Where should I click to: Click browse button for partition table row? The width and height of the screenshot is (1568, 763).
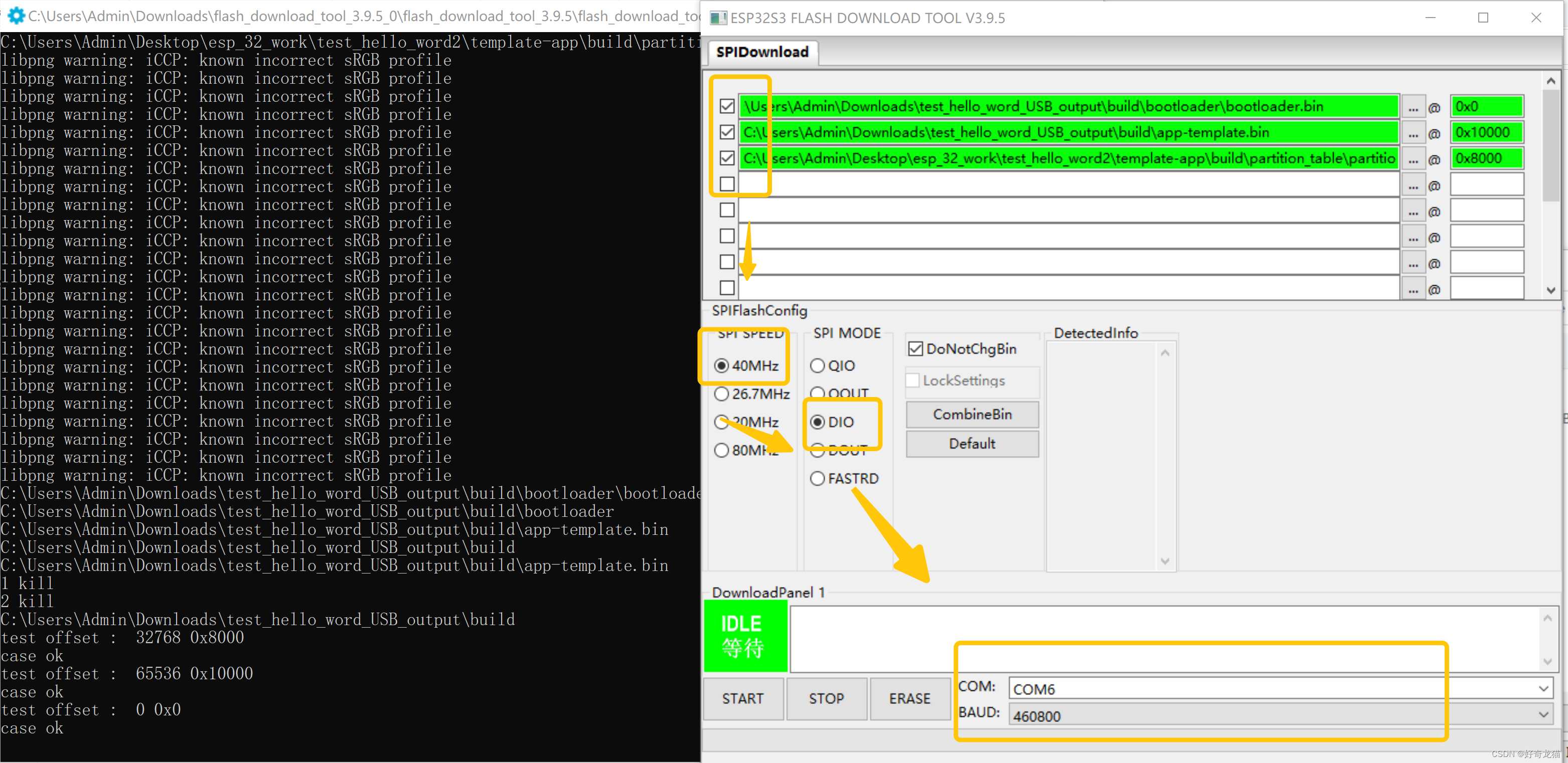click(x=1413, y=159)
